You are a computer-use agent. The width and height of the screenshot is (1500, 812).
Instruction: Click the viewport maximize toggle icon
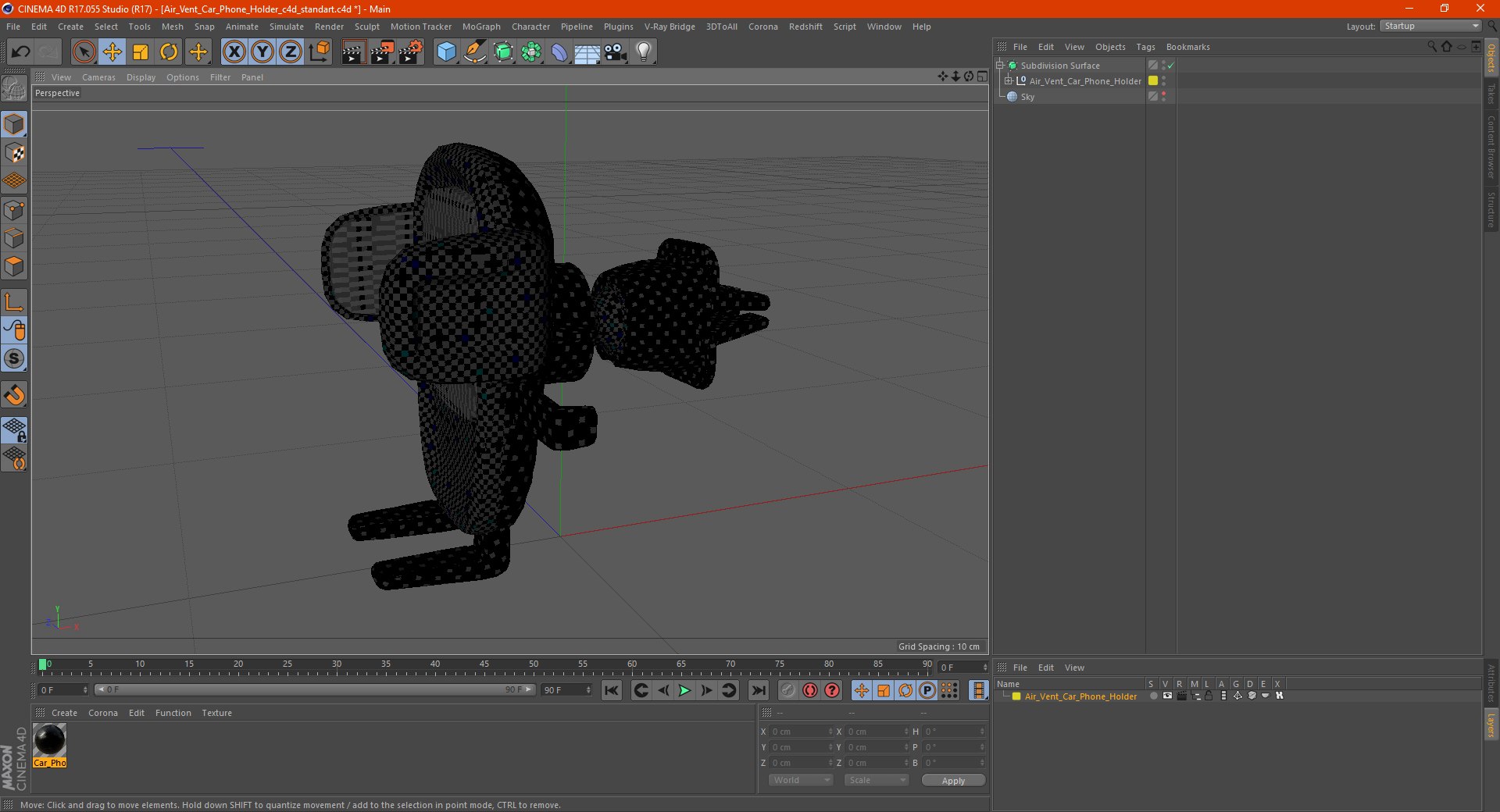pyautogui.click(x=982, y=77)
